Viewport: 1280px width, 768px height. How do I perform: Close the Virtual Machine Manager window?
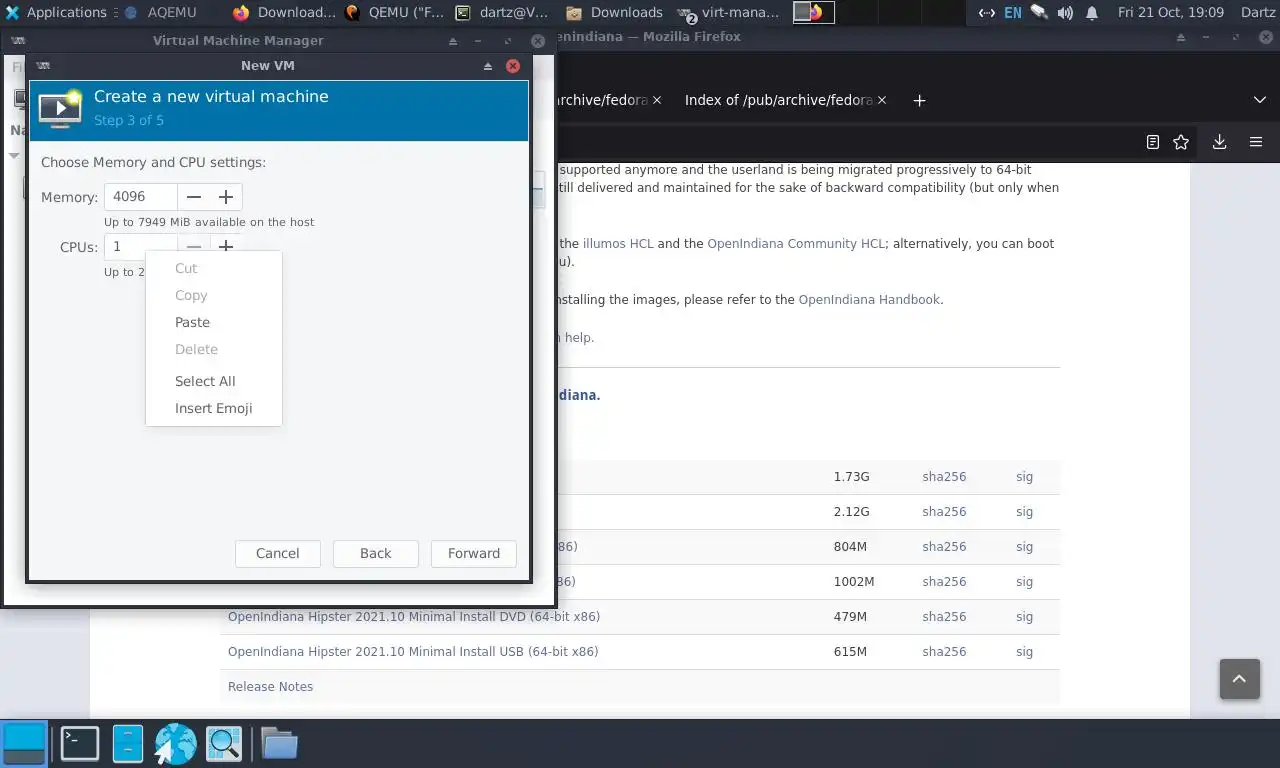pos(538,41)
